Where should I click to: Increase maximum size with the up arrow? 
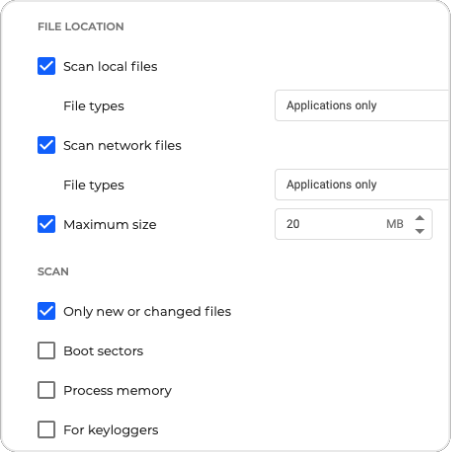pyautogui.click(x=420, y=218)
